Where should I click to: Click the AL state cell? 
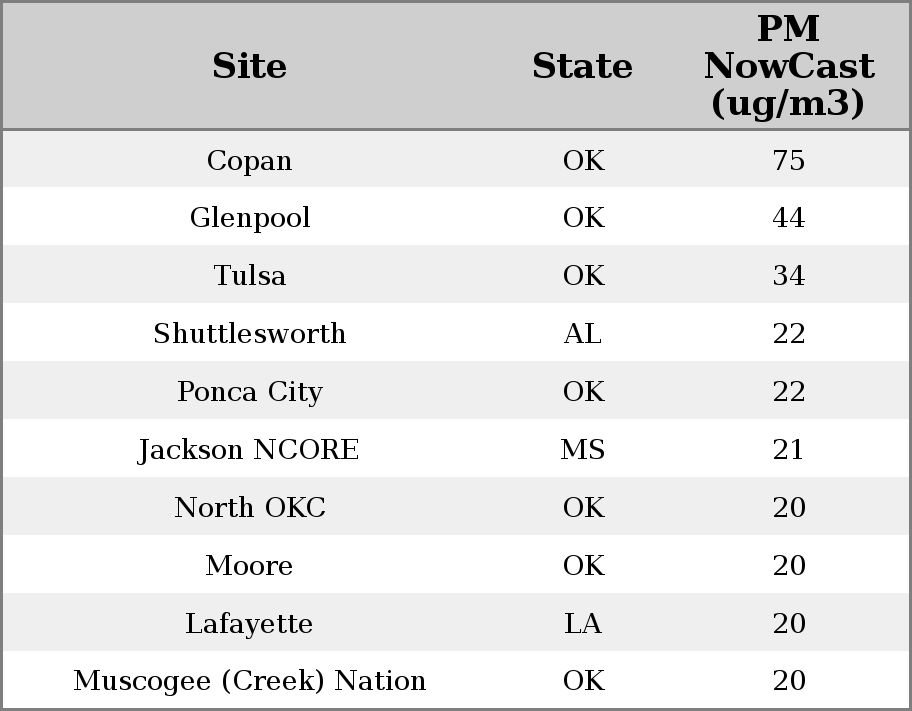(x=582, y=333)
